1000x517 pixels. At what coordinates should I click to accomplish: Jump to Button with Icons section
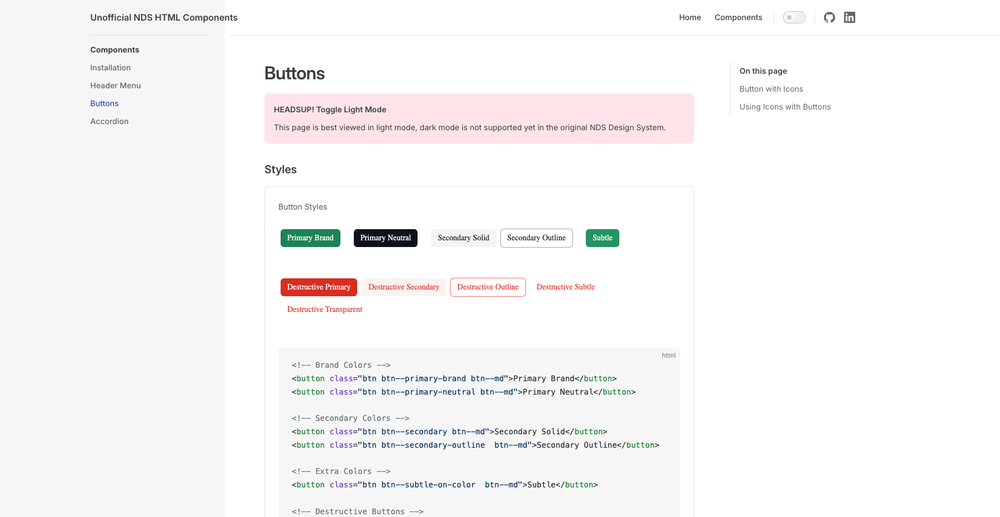(771, 89)
